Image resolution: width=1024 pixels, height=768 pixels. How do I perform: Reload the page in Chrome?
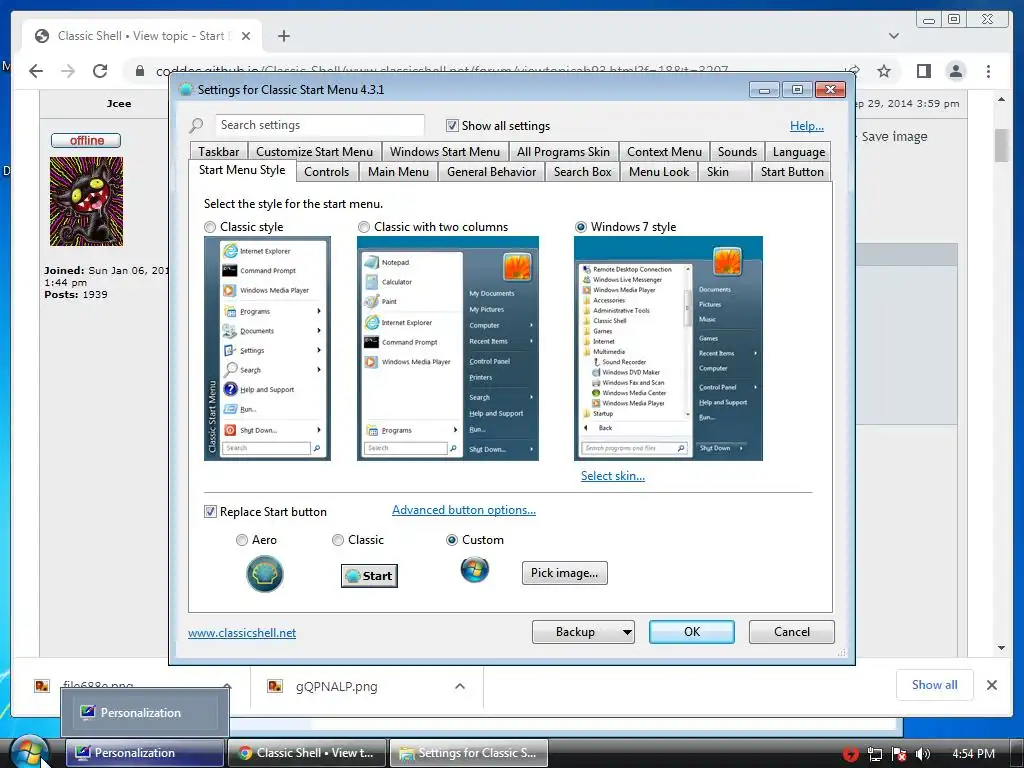click(100, 71)
